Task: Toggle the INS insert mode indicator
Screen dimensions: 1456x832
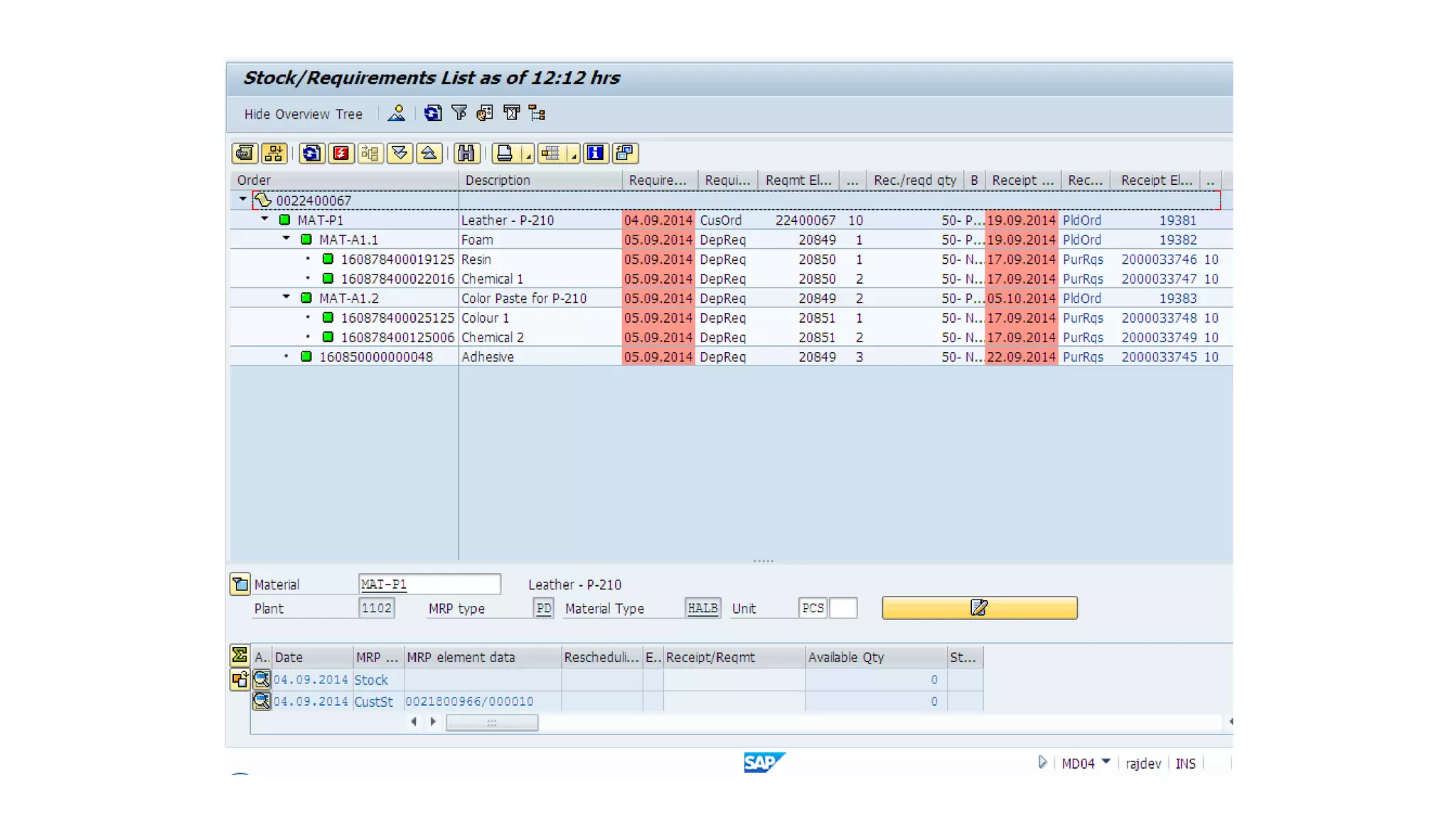Action: click(x=1185, y=764)
